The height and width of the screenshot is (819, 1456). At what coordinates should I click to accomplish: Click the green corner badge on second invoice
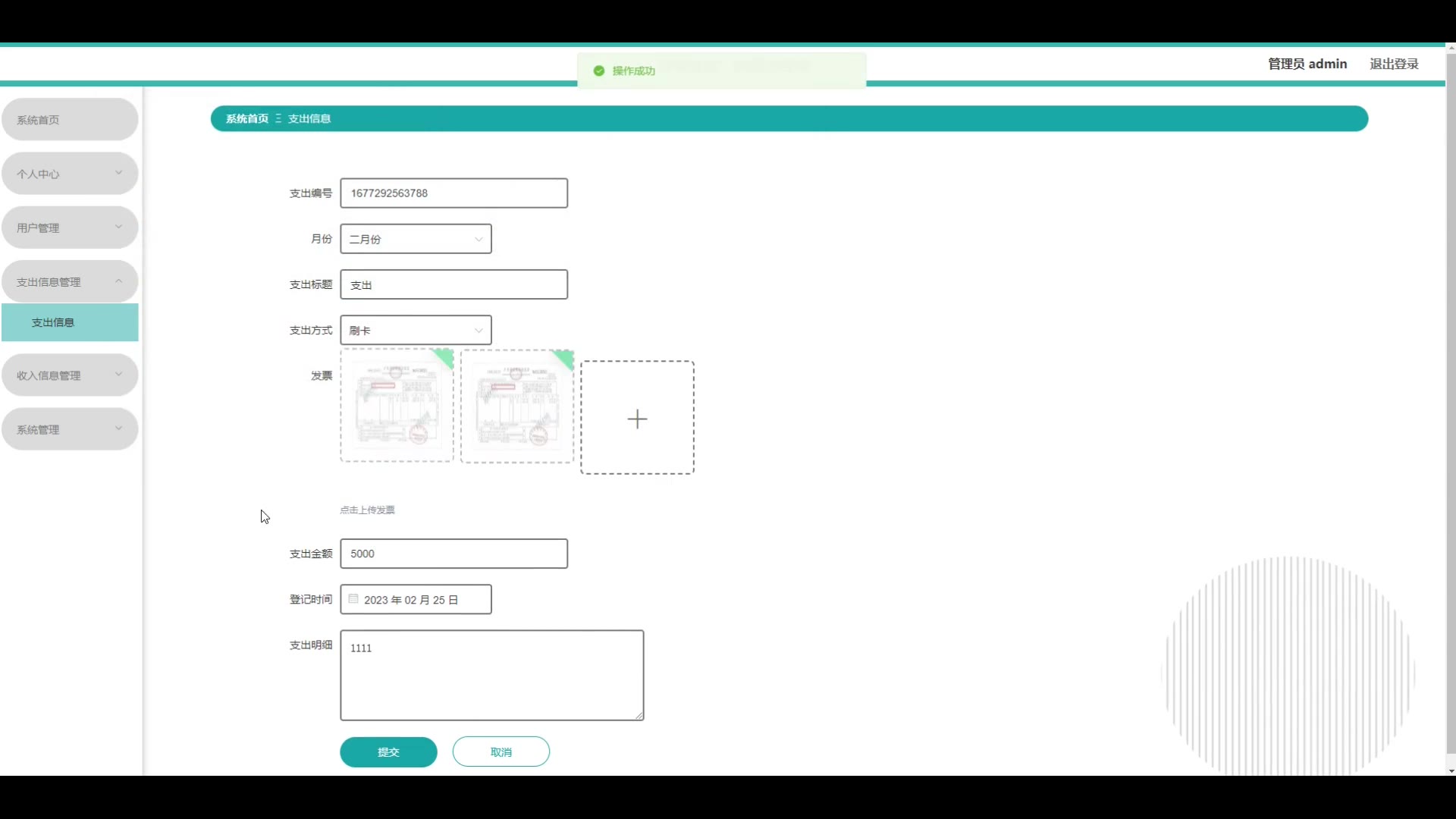click(566, 358)
